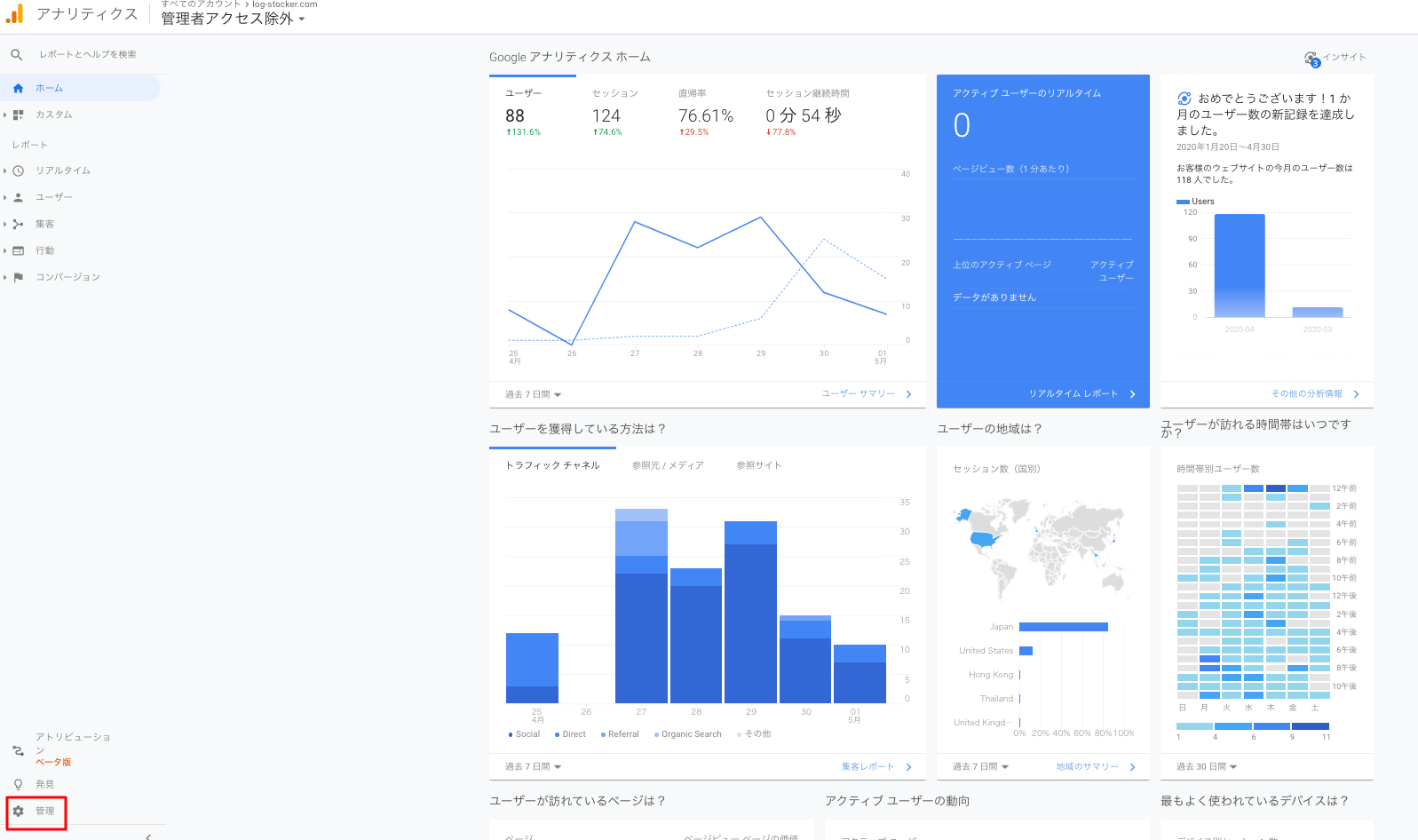Click the Referral legend color dot
The image size is (1418, 840).
pyautogui.click(x=603, y=734)
